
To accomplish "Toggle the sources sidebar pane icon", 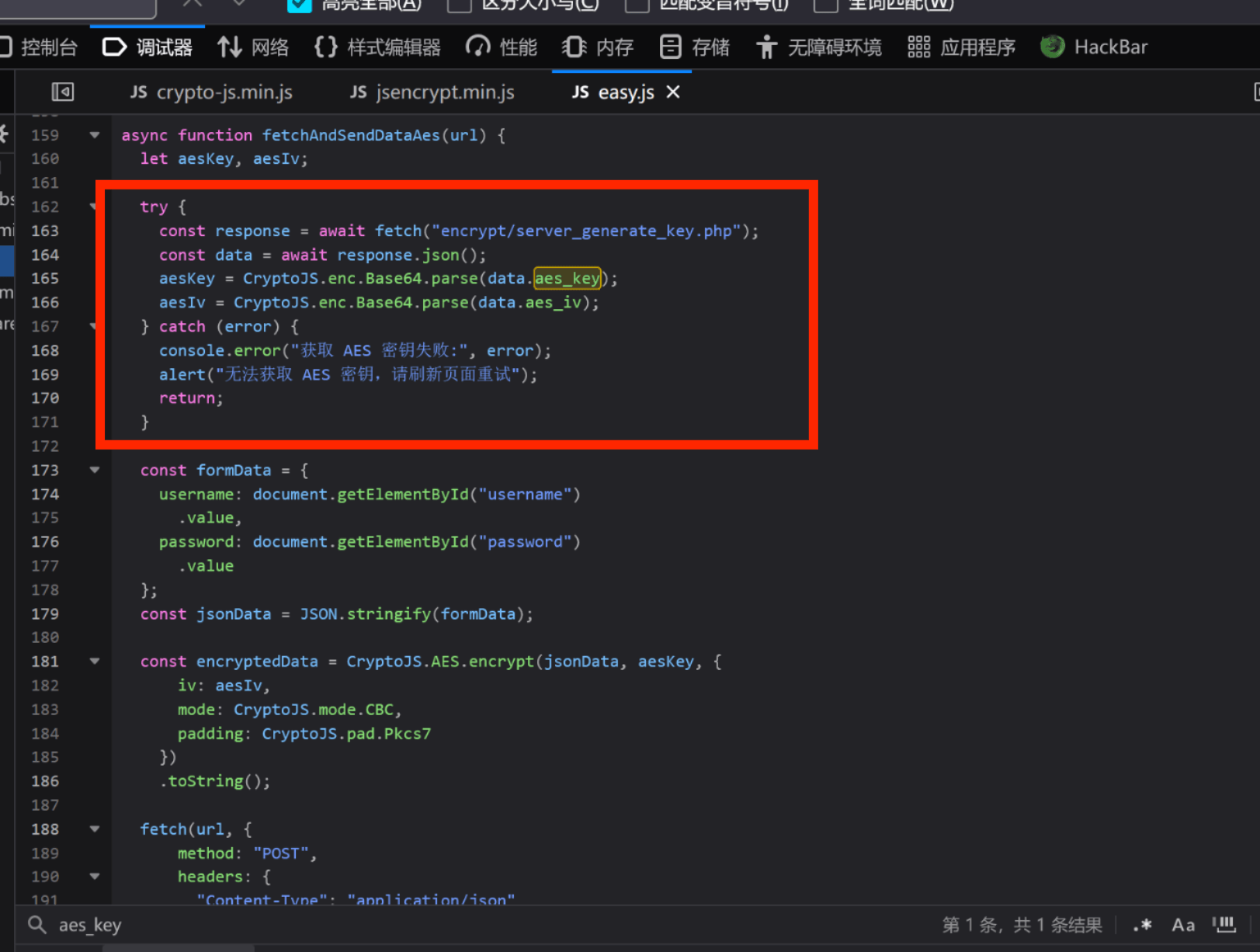I will point(63,92).
